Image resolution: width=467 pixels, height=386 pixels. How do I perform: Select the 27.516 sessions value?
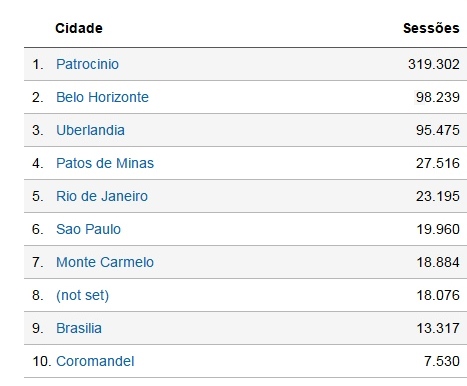click(438, 163)
